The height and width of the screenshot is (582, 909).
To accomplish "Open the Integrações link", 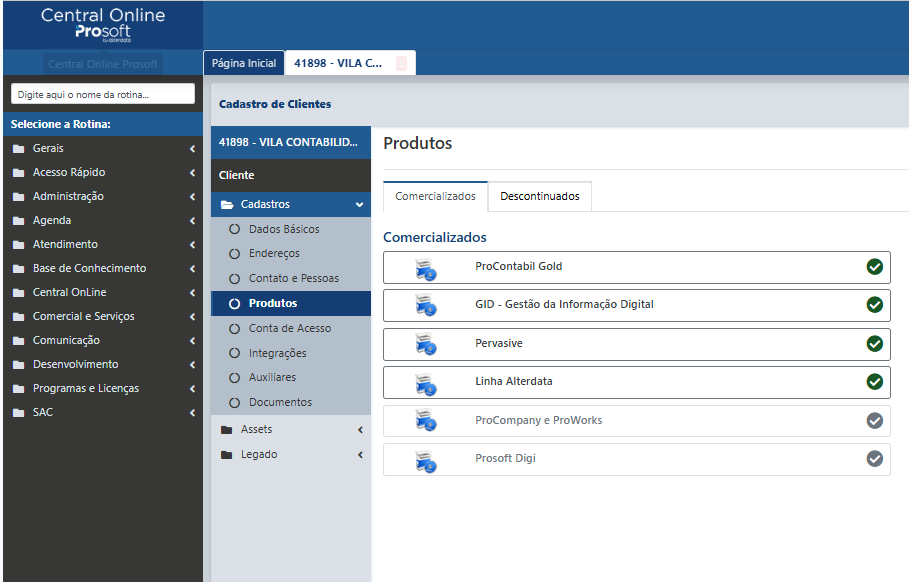I will (277, 353).
